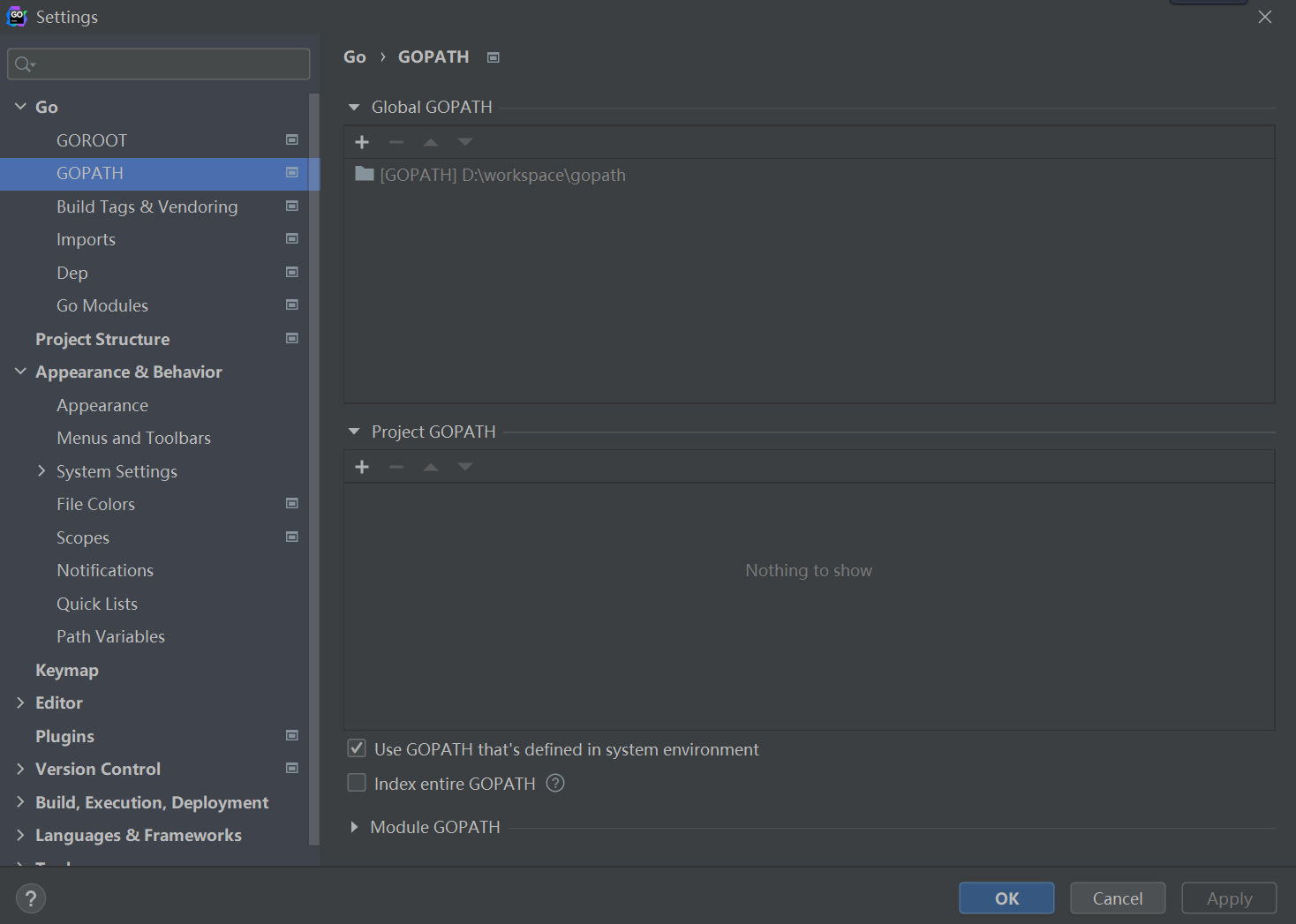The height and width of the screenshot is (924, 1296).
Task: Expand the Version Control node
Action: 20,769
